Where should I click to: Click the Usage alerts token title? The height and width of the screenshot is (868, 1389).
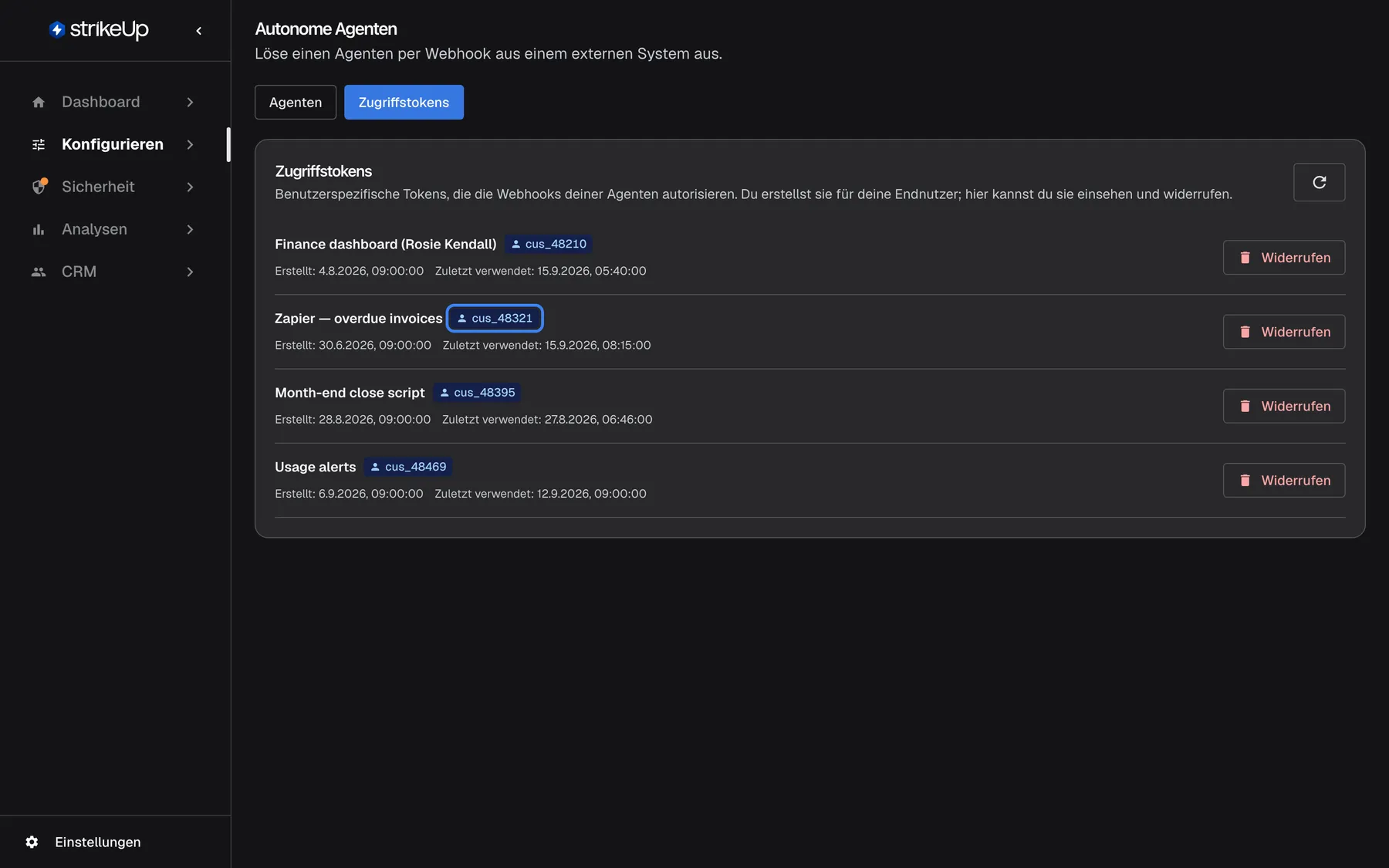pyautogui.click(x=316, y=467)
